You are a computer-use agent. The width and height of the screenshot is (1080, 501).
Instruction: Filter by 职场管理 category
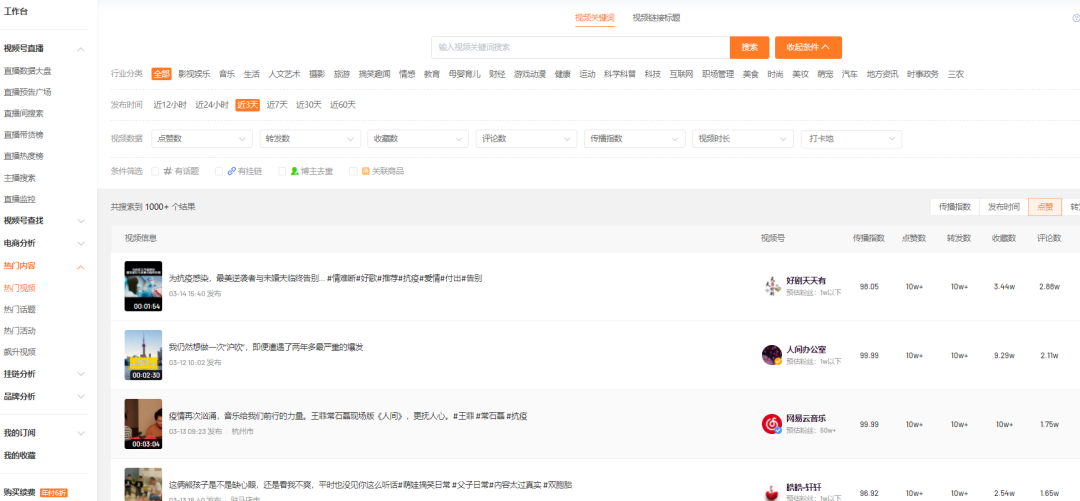[x=718, y=74]
